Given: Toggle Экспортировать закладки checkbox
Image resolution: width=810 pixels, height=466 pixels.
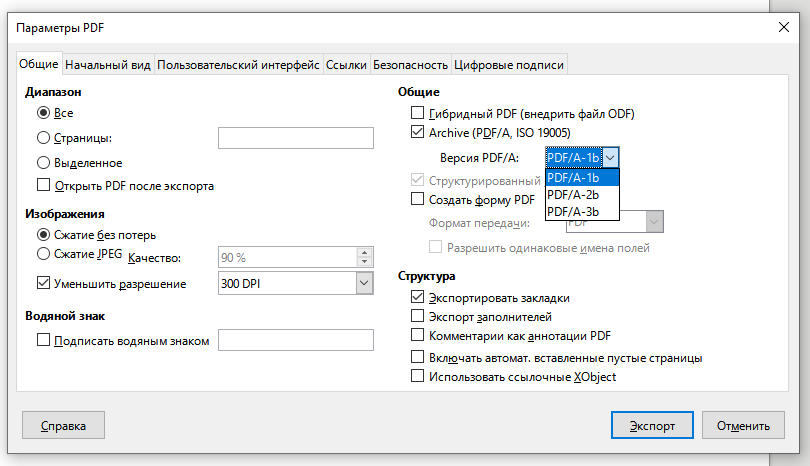Looking at the screenshot, I should point(417,297).
